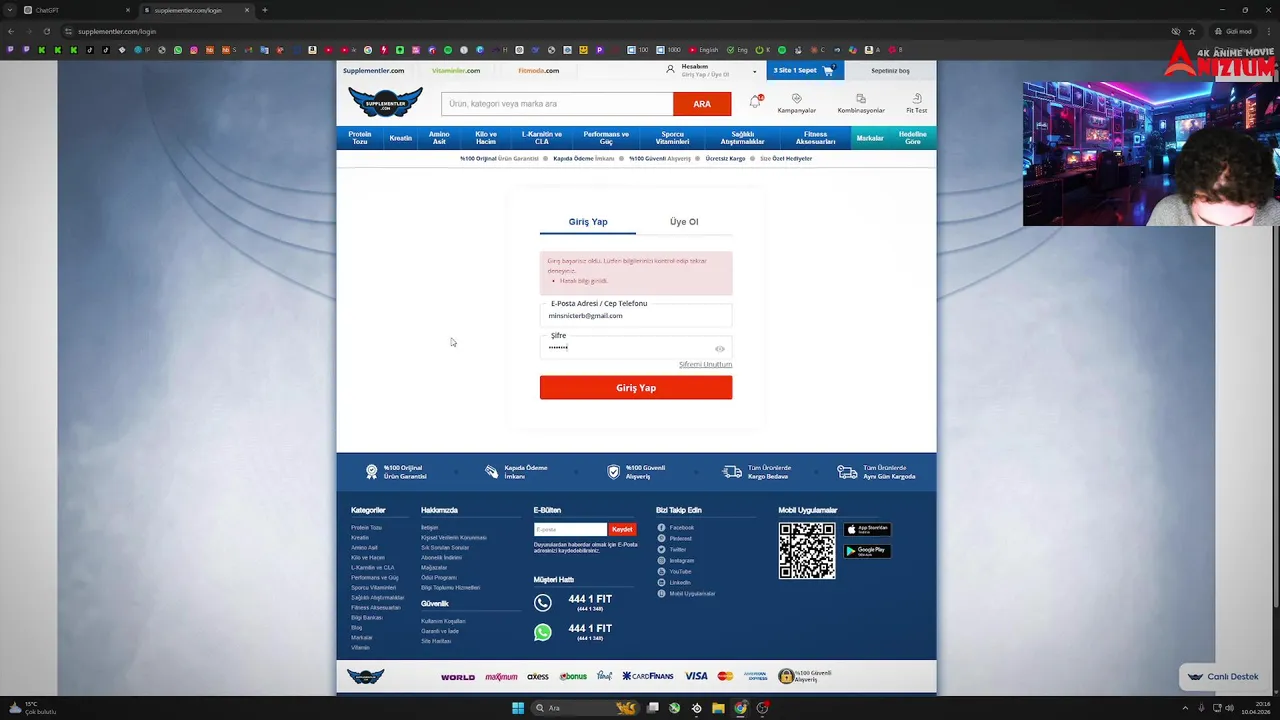
Task: Click the browser back arrow
Action: [x=11, y=31]
